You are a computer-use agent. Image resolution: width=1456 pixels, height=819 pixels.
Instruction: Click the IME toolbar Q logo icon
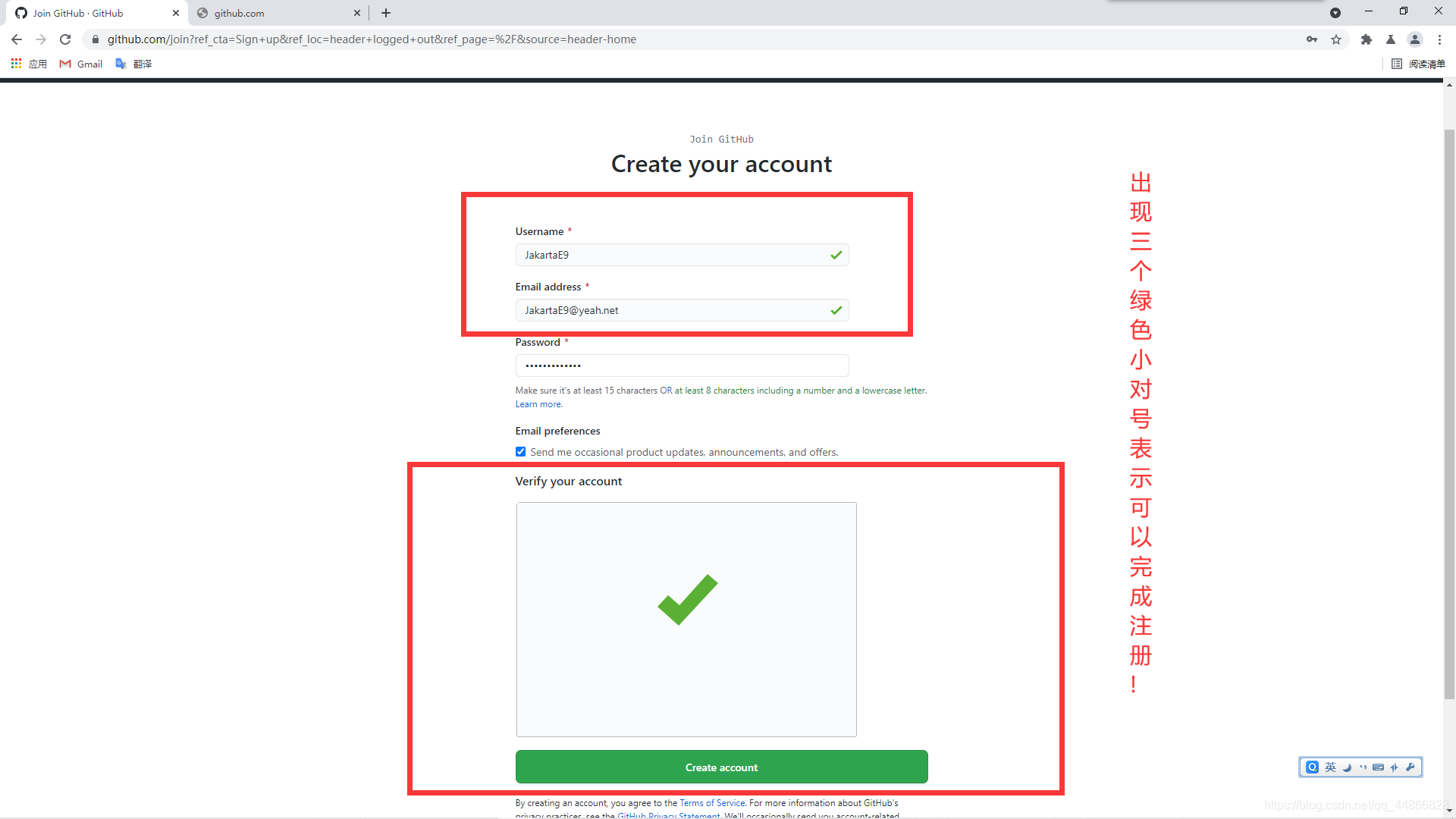1312,767
